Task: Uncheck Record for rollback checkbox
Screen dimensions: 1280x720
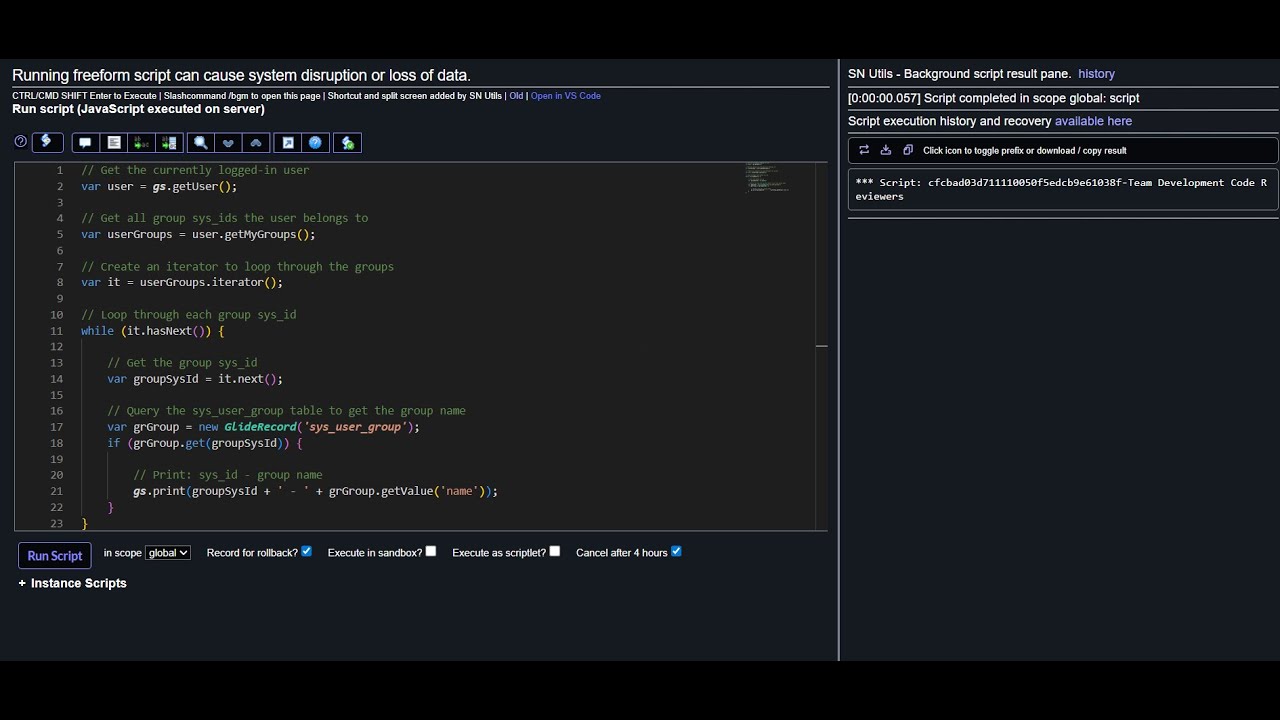Action: 307,551
